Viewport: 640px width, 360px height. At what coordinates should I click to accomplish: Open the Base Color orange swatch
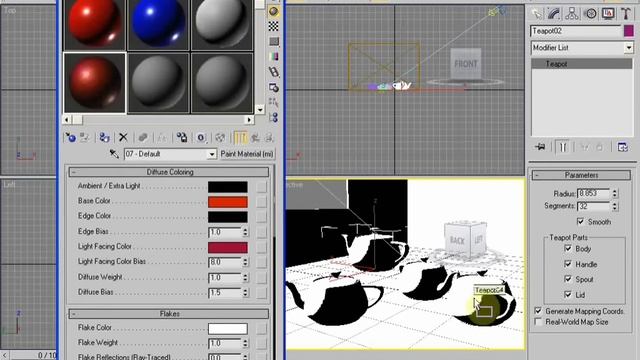pyautogui.click(x=228, y=202)
